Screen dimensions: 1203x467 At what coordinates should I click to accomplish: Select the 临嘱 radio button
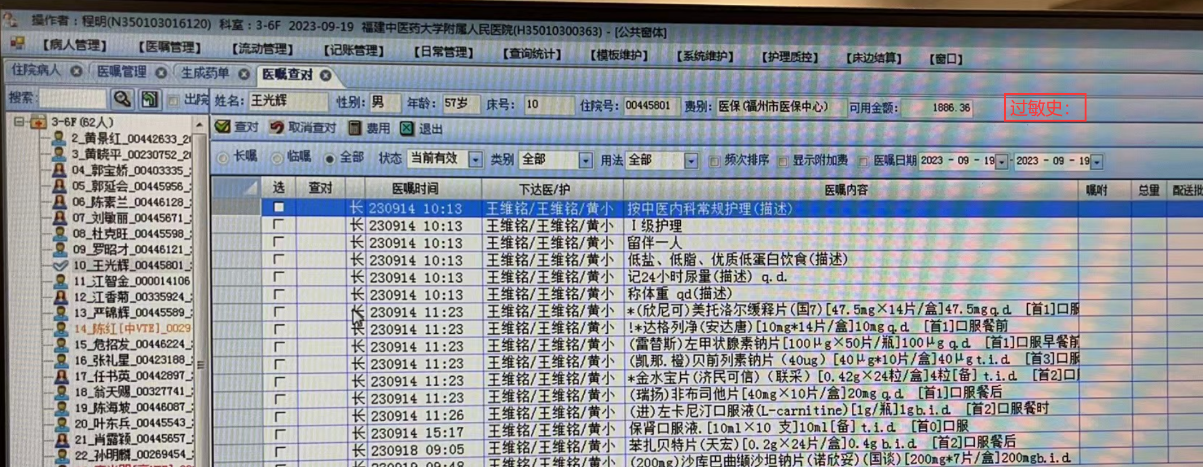(x=276, y=158)
